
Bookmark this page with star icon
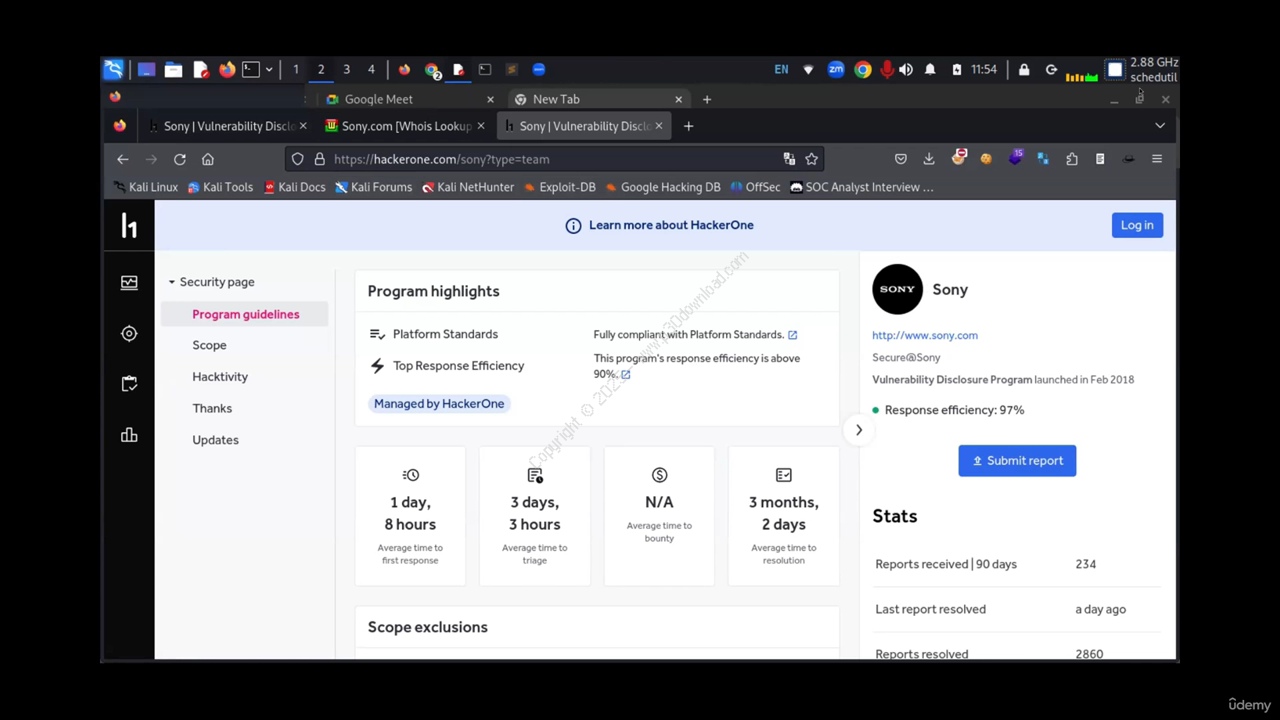point(811,159)
